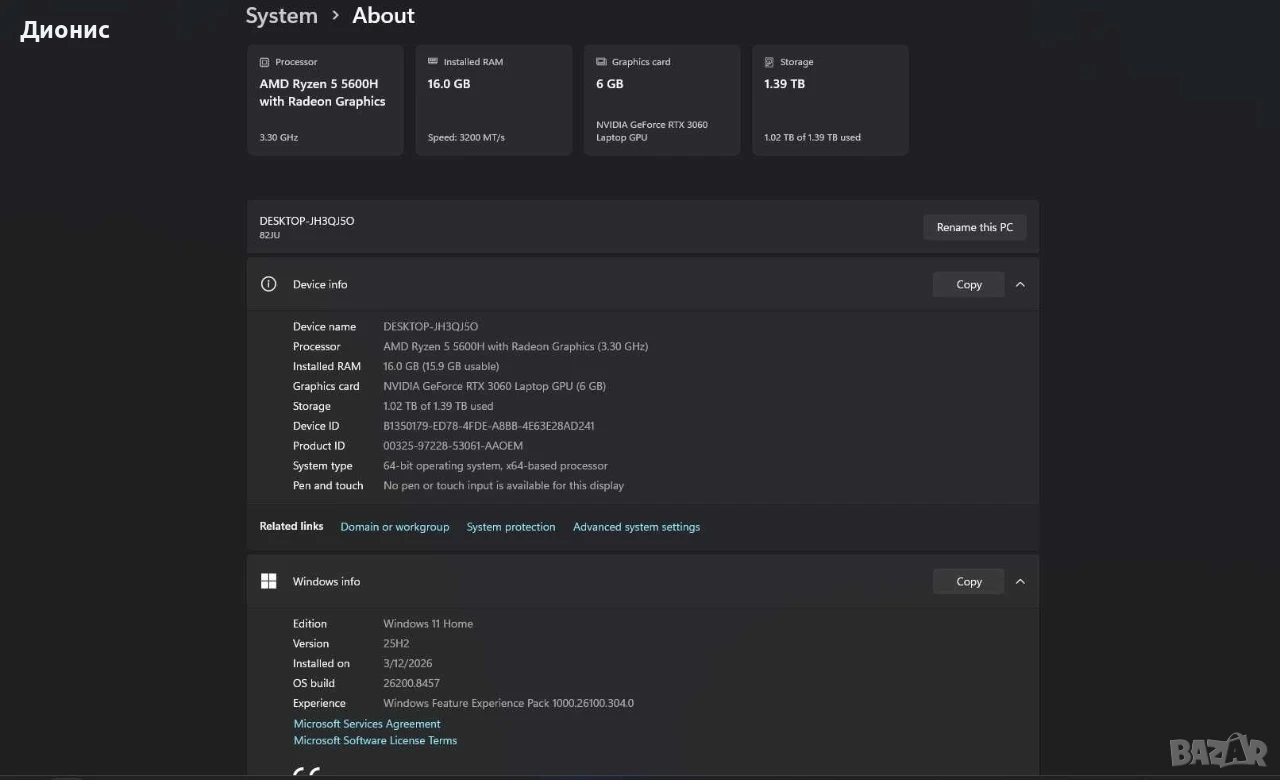The width and height of the screenshot is (1280, 780).
Task: Click the Product ID value 00325-97228-53061-AAOEM
Action: [453, 446]
